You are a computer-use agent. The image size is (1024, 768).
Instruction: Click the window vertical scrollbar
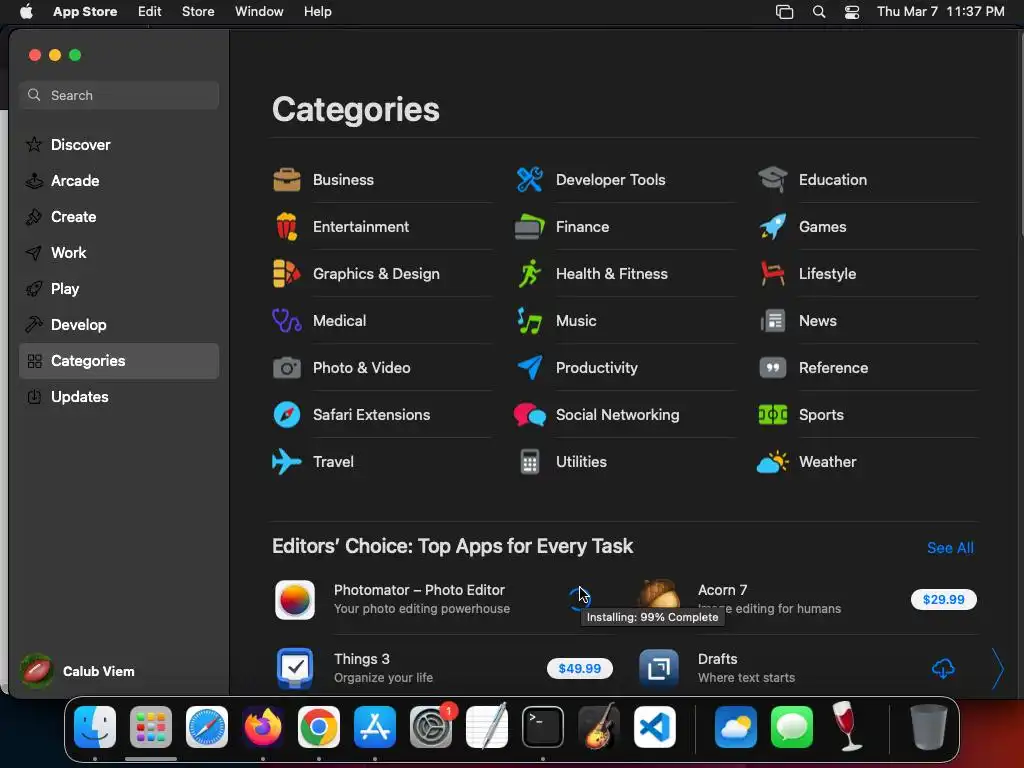pos(1020,134)
